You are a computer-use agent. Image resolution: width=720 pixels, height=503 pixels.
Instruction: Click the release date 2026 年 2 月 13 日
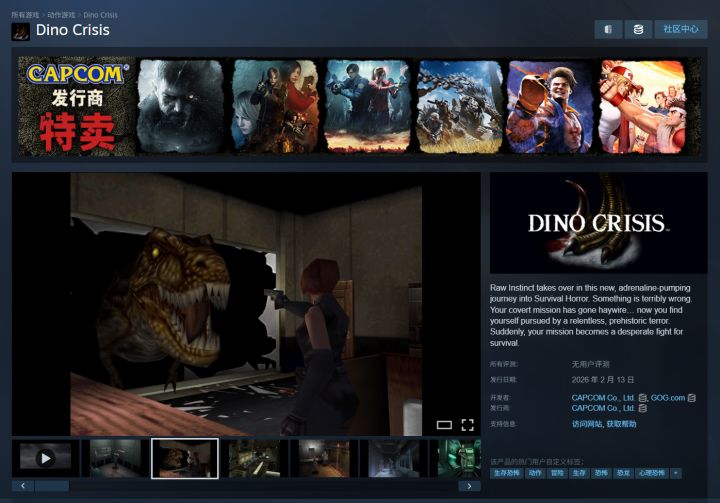pos(603,380)
